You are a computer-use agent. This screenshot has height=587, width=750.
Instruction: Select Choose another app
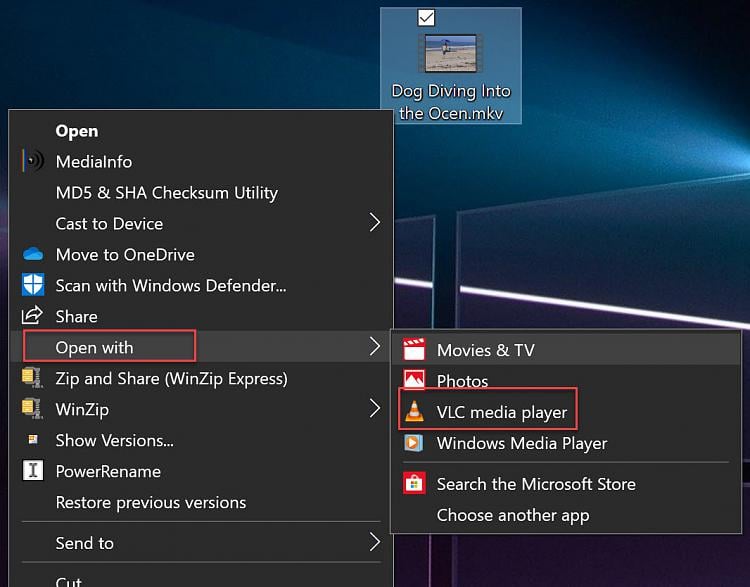click(566, 515)
